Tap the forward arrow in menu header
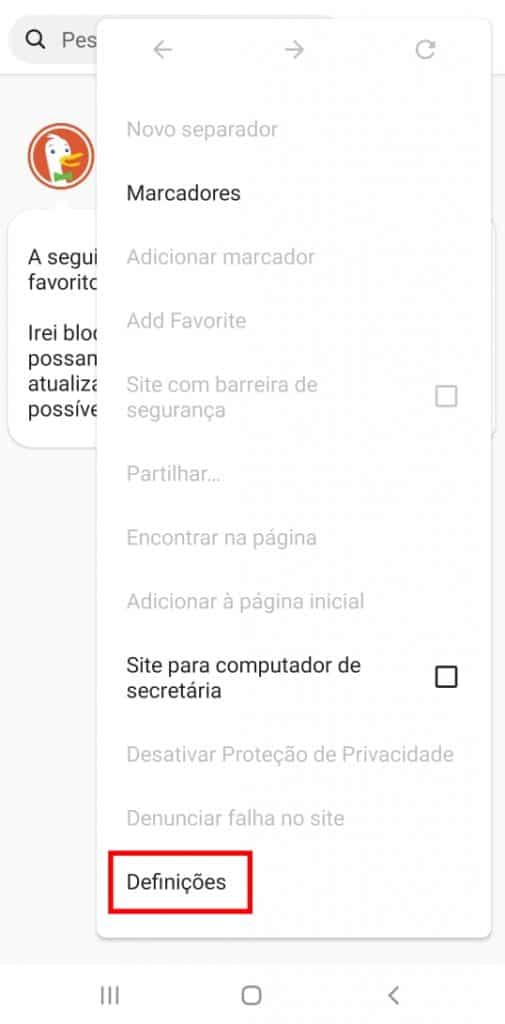The height and width of the screenshot is (1024, 505). click(295, 50)
